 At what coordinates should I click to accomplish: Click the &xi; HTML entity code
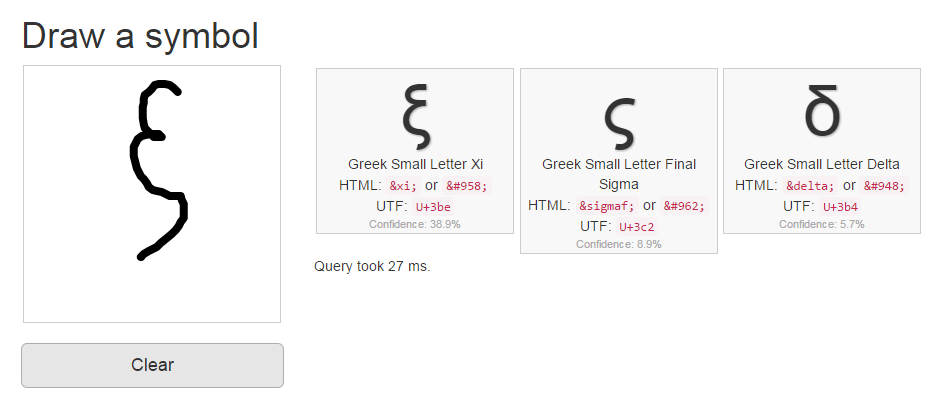[x=404, y=186]
